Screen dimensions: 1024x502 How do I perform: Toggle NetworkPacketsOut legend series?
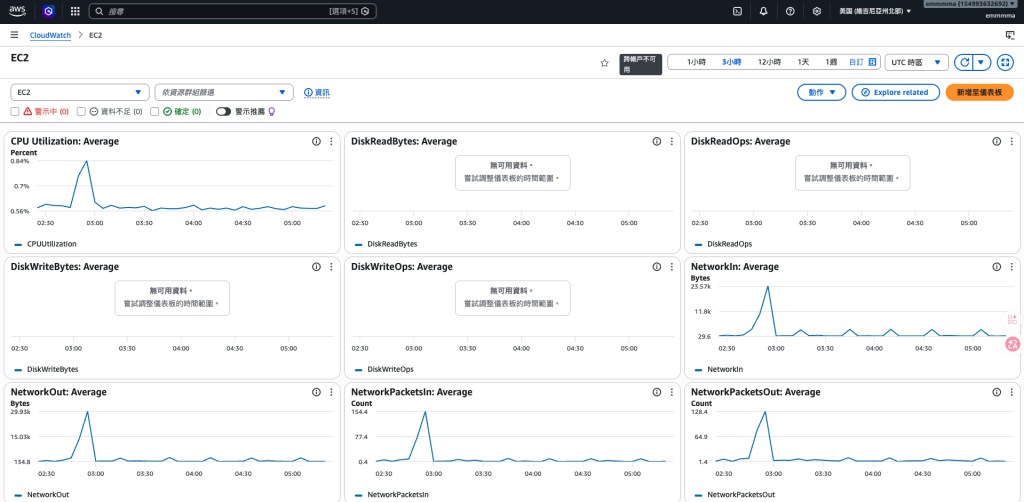pos(735,495)
